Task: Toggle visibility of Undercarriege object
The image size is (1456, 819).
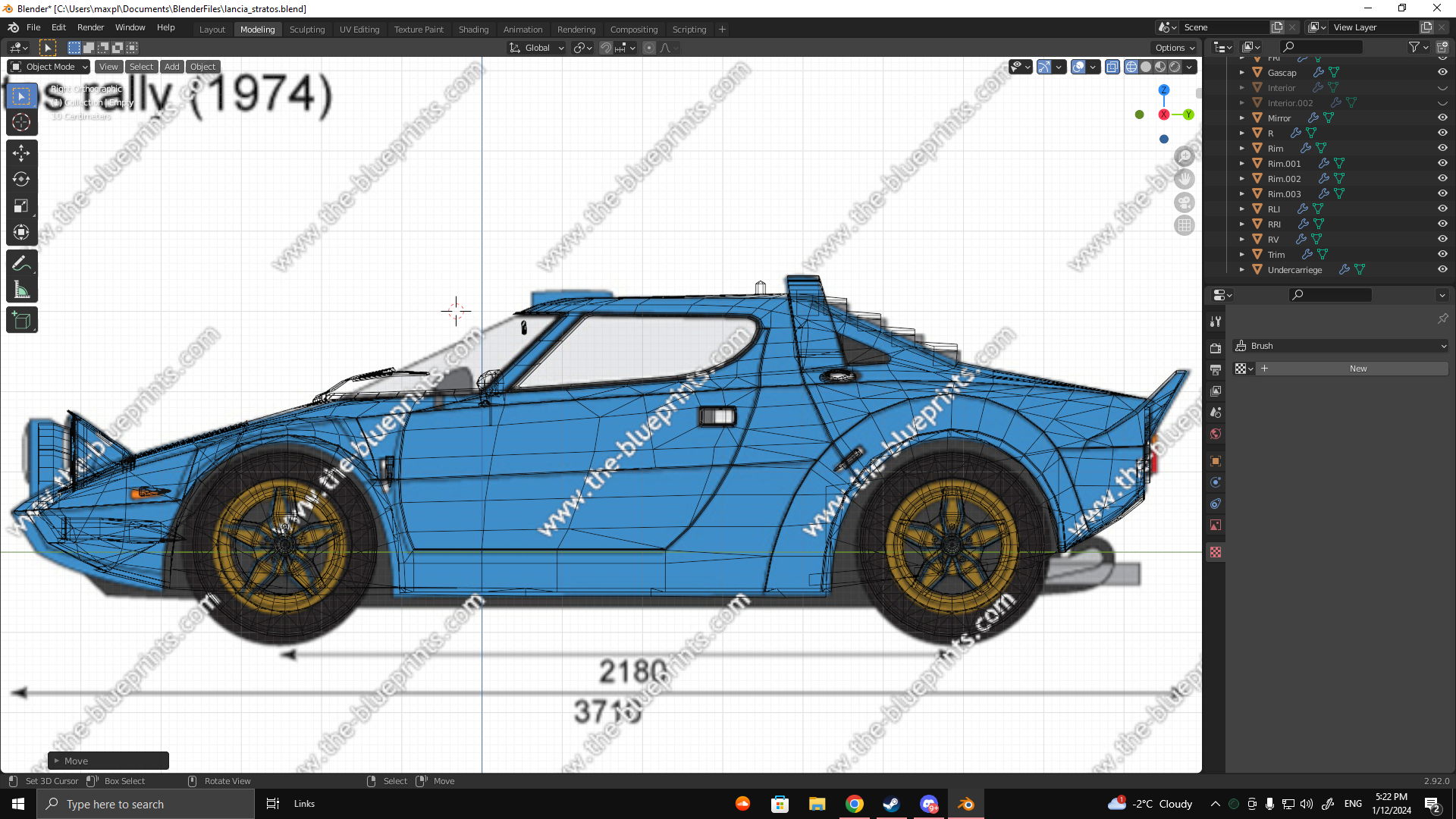Action: coord(1442,270)
